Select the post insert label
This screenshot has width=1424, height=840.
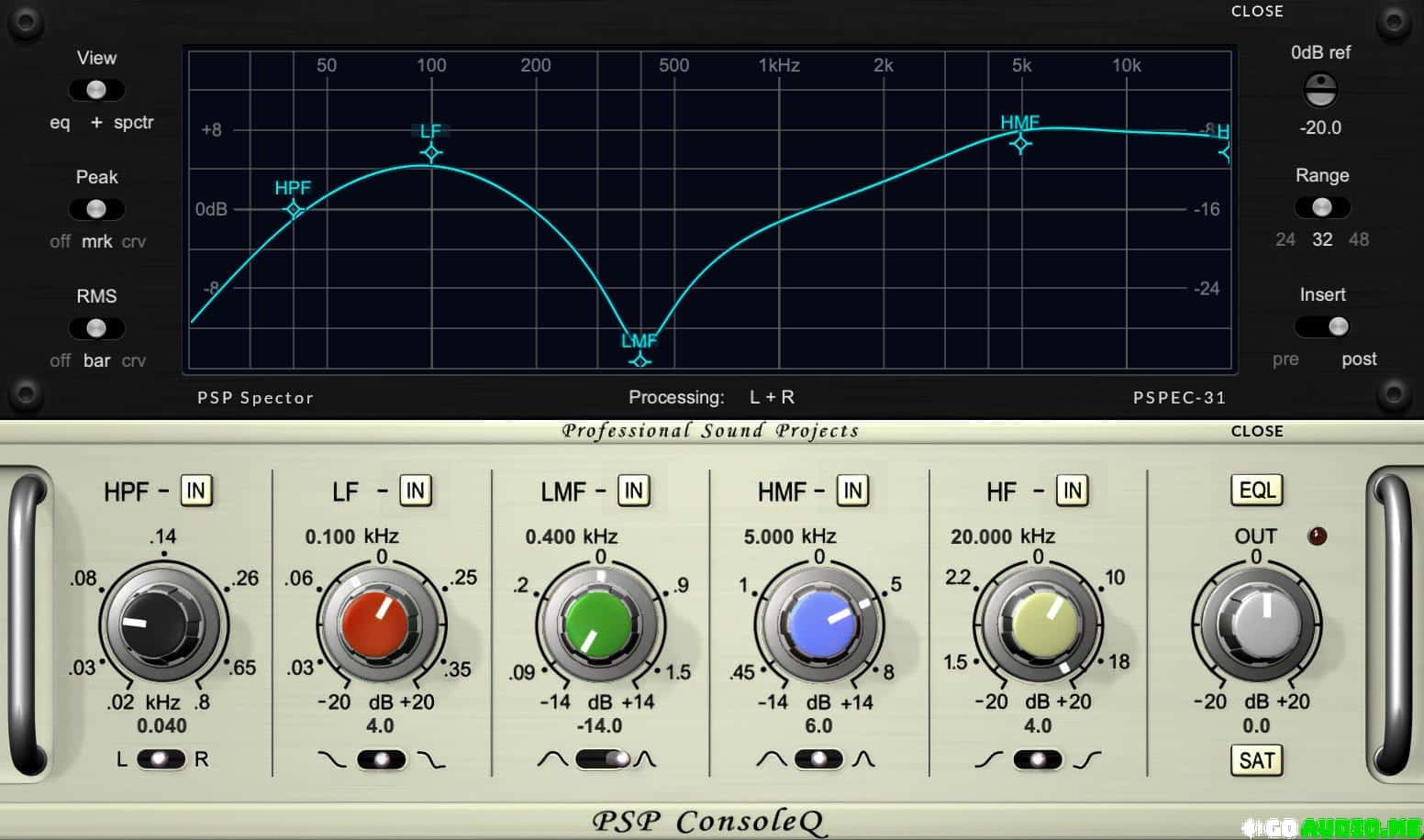[1359, 359]
